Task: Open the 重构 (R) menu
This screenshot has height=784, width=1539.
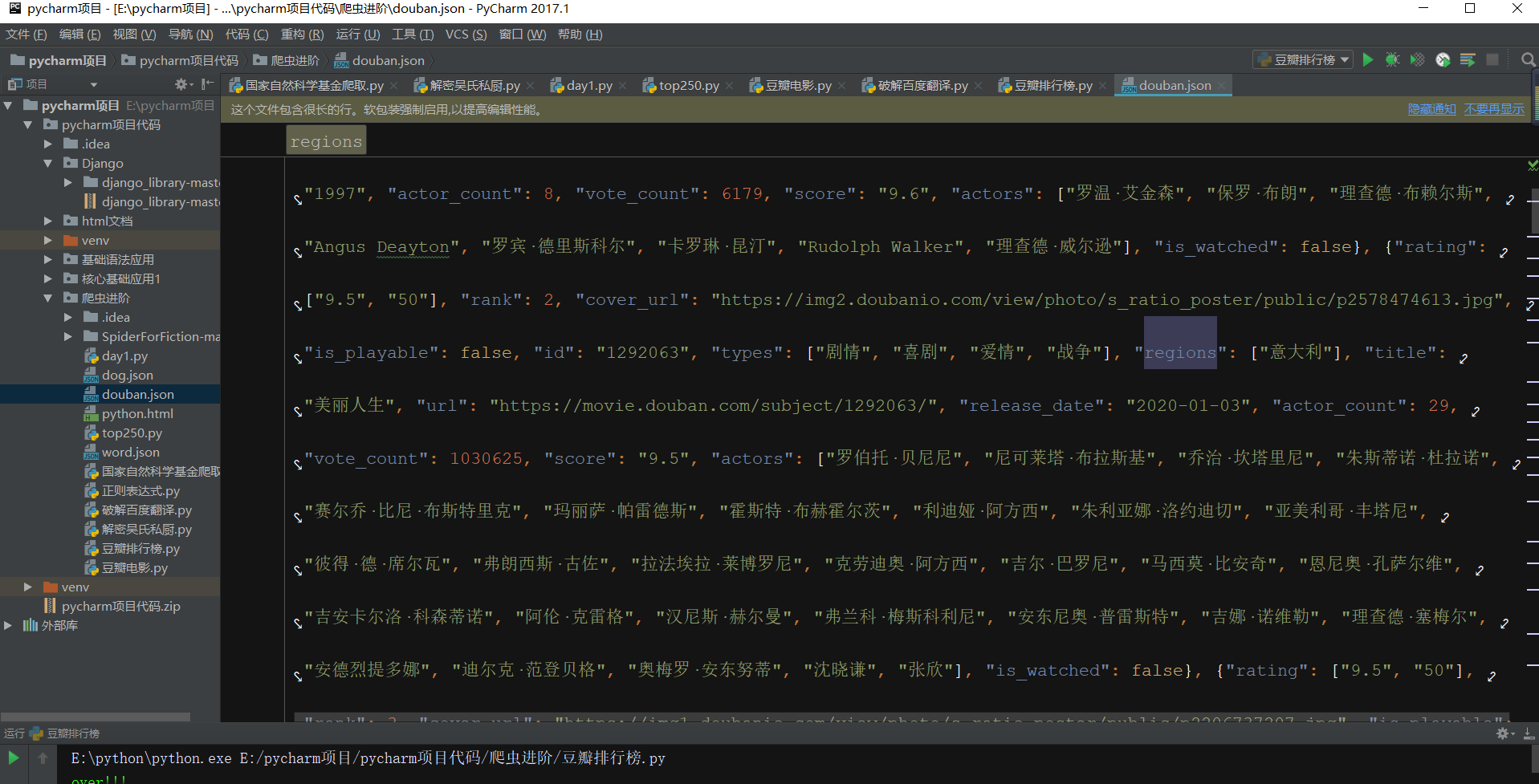Action: tap(303, 35)
